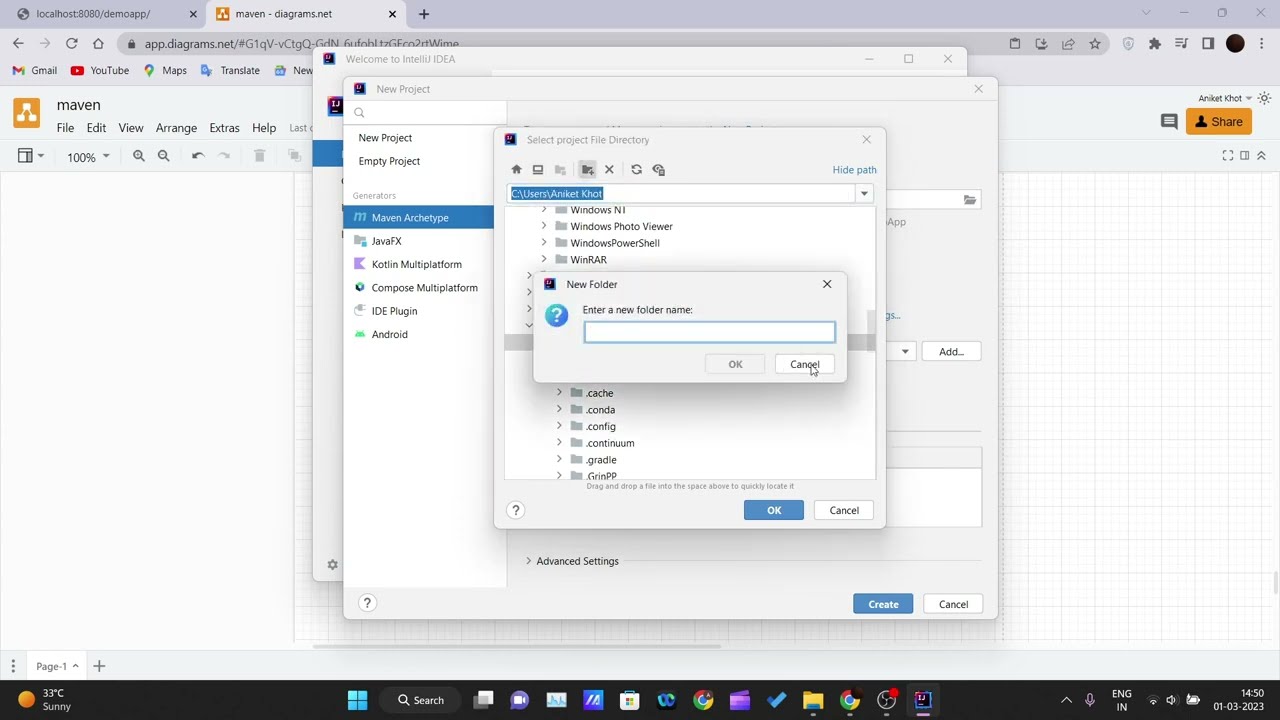Expand the .conda folder node
1280x720 pixels.
pyautogui.click(x=559, y=410)
